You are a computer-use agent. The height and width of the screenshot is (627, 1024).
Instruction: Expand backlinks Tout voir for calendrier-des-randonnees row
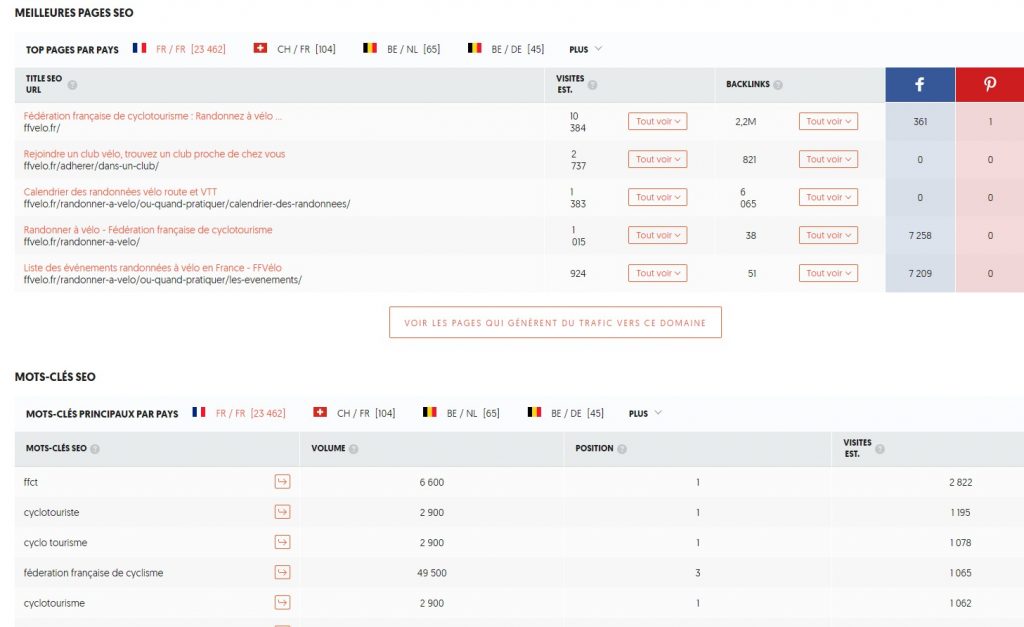(x=828, y=197)
